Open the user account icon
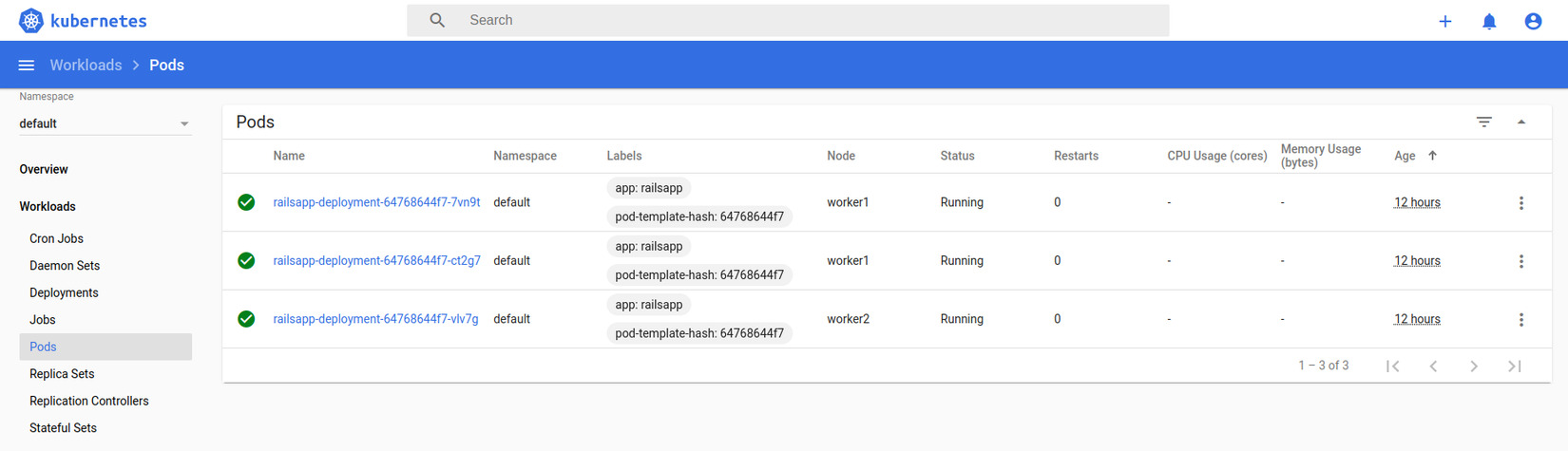Screen dimensions: 1568x451 click(x=1533, y=21)
